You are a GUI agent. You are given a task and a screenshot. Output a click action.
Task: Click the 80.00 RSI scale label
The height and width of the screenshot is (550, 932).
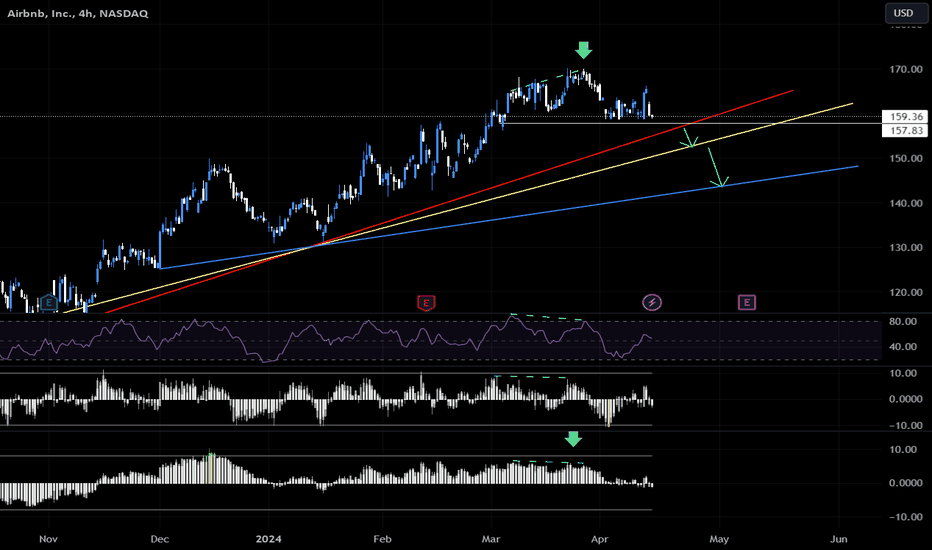tap(902, 322)
